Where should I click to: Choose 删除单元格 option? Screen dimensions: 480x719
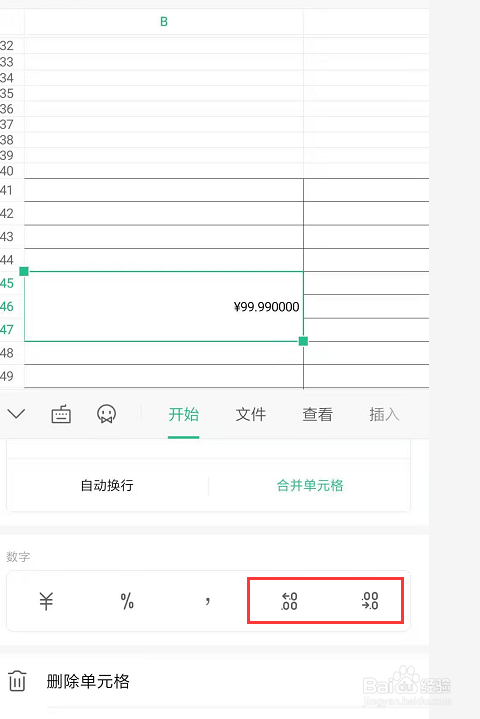[88, 681]
